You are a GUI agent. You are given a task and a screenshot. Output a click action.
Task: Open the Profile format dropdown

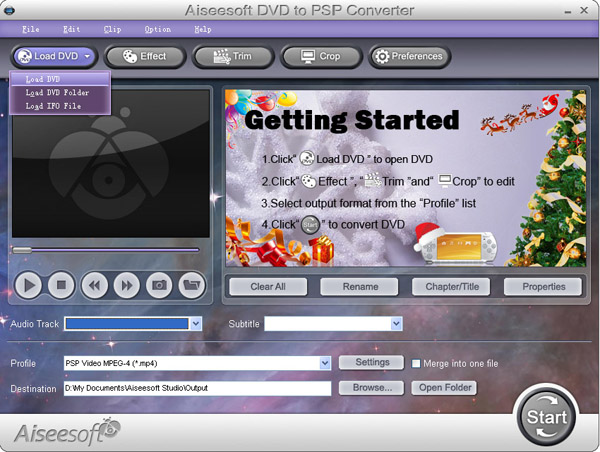[x=325, y=363]
